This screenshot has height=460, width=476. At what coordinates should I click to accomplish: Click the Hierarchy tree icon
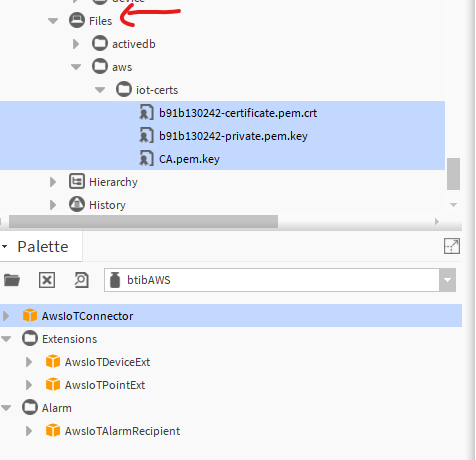pyautogui.click(x=77, y=182)
